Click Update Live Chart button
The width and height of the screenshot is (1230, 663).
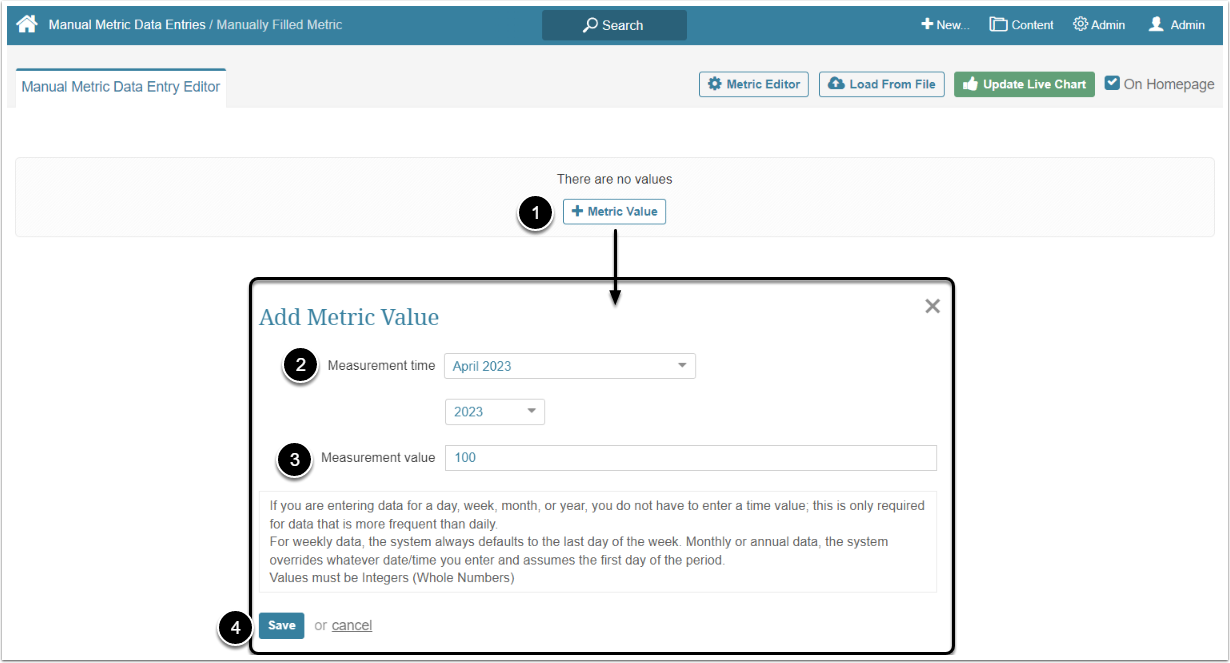1024,84
